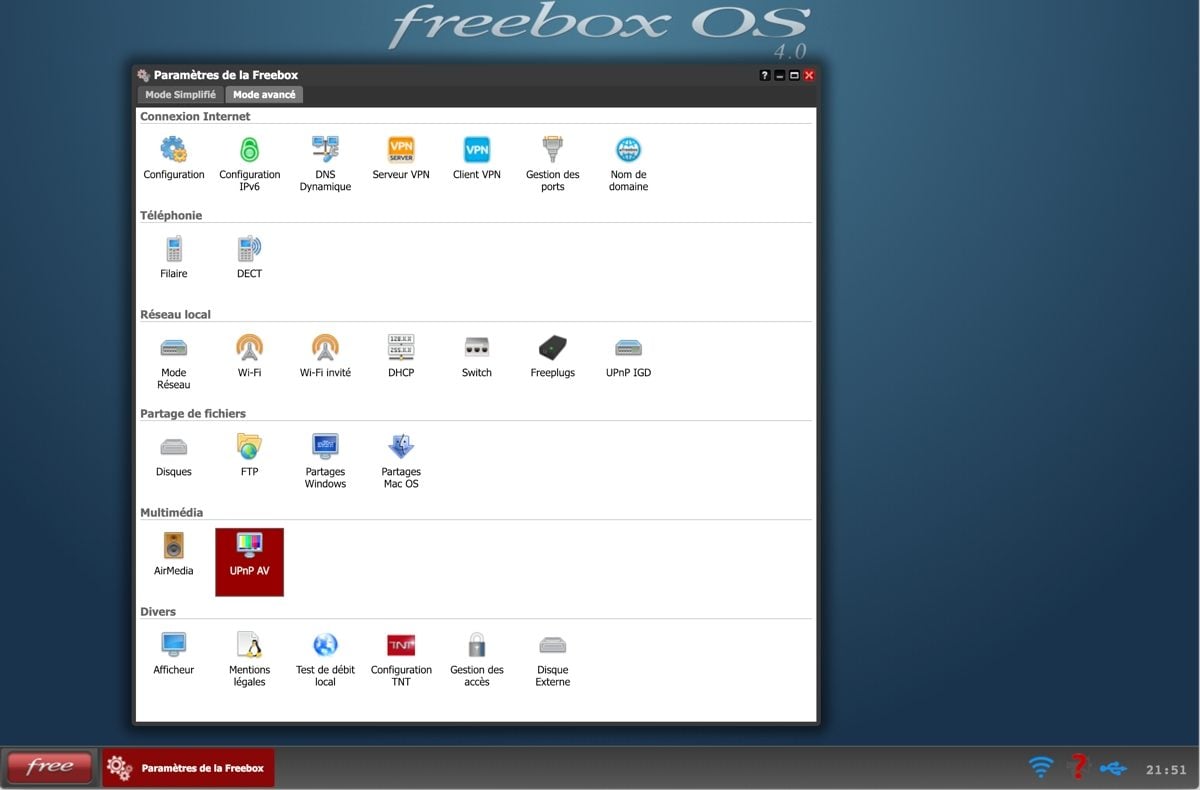Open Filaire telephony settings

174,258
